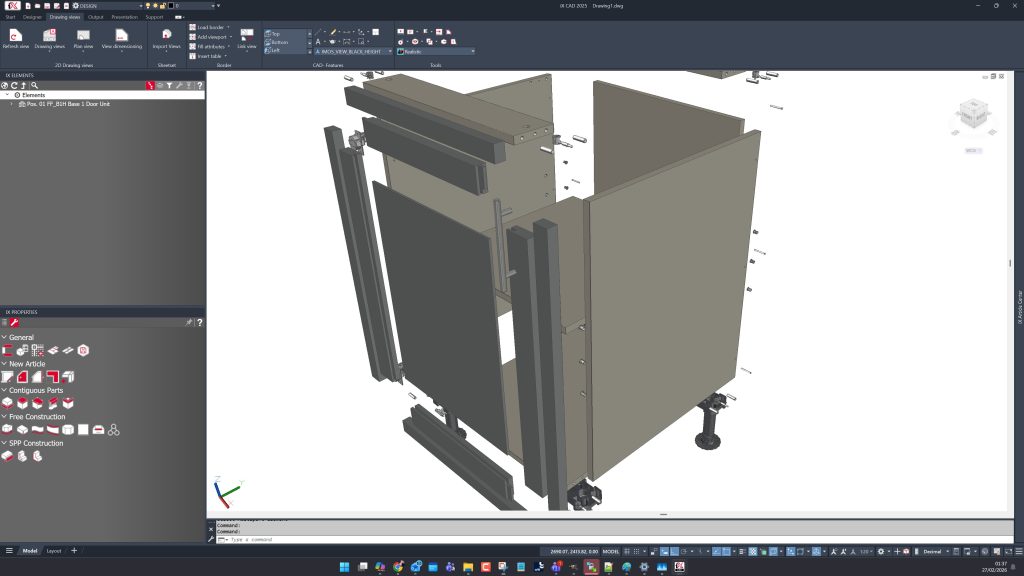Image resolution: width=1024 pixels, height=576 pixels.
Task: Click the Link view icon
Action: (x=246, y=34)
